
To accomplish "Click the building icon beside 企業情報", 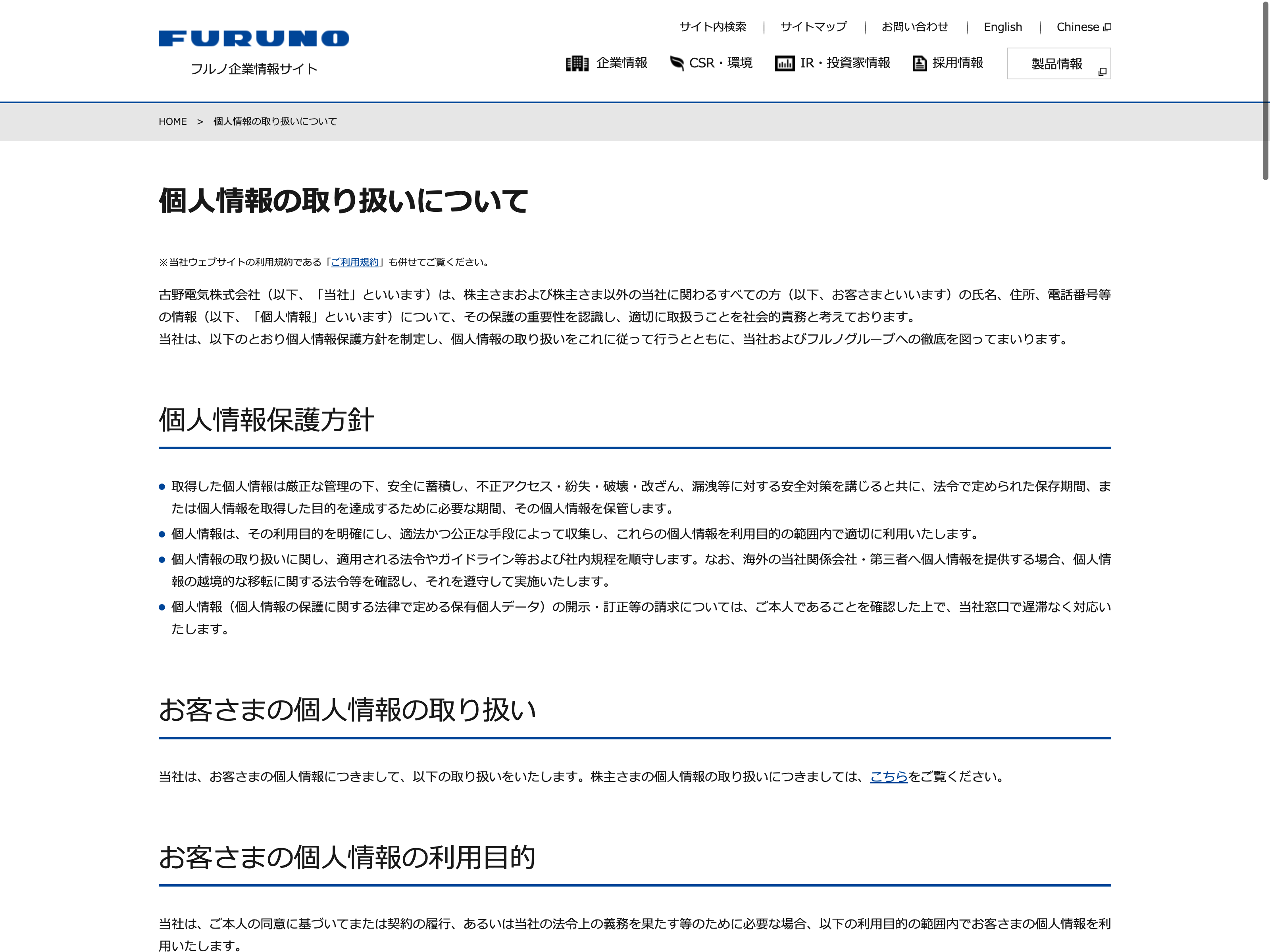I will click(x=576, y=63).
